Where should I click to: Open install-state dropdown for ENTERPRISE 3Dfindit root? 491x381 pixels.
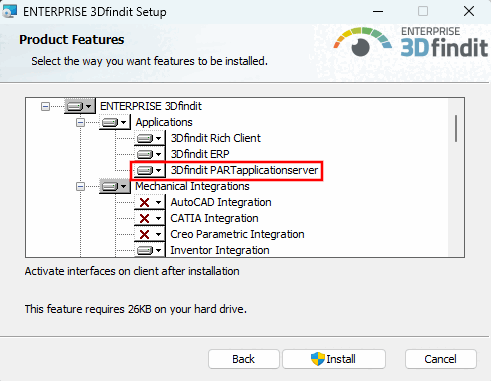coord(80,106)
